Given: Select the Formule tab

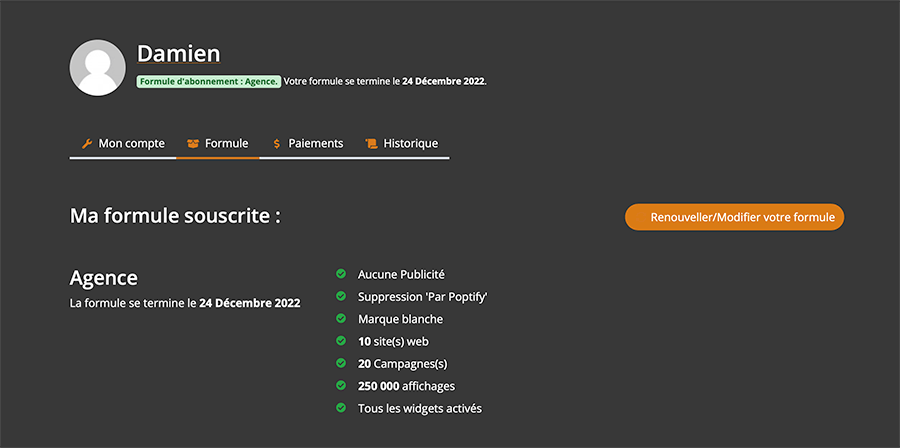Looking at the screenshot, I should 218,144.
